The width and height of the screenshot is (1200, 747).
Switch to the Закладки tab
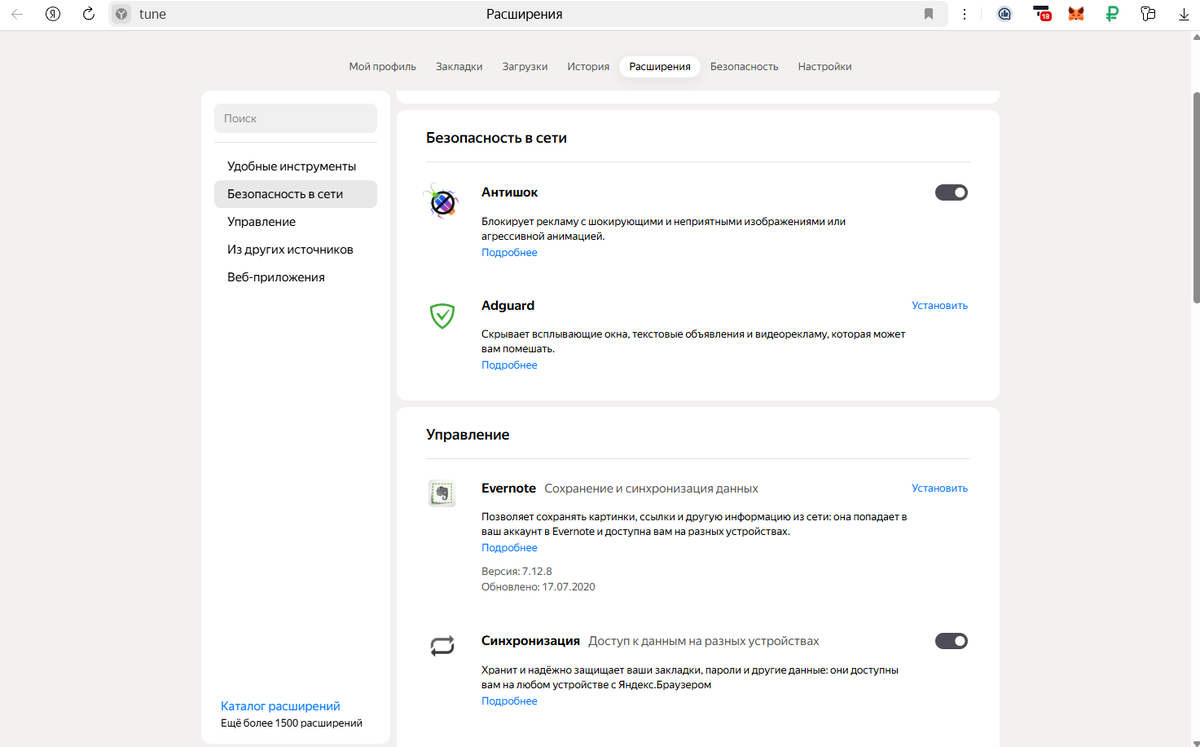[459, 66]
